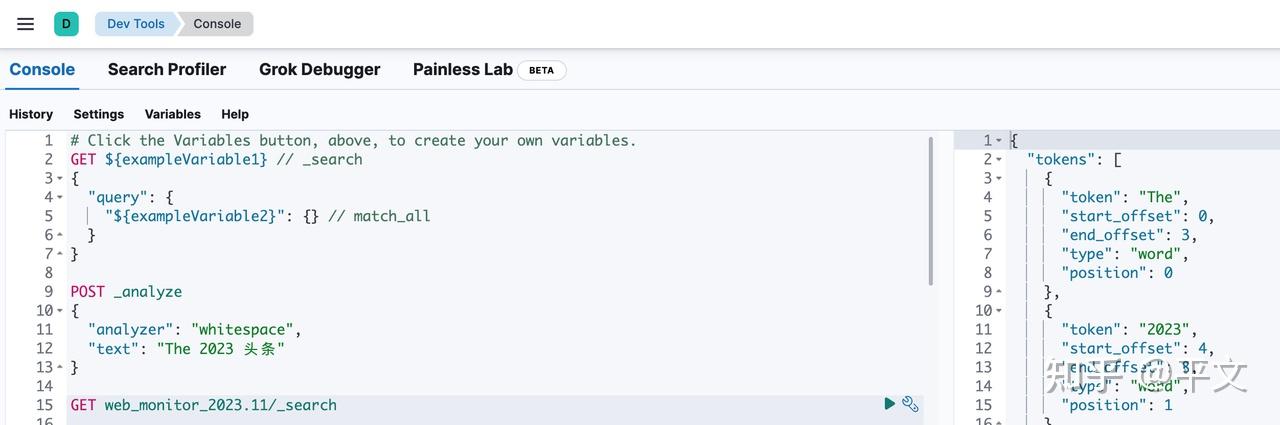The image size is (1280, 425).
Task: Select the Painless Lab tab
Action: click(x=462, y=70)
